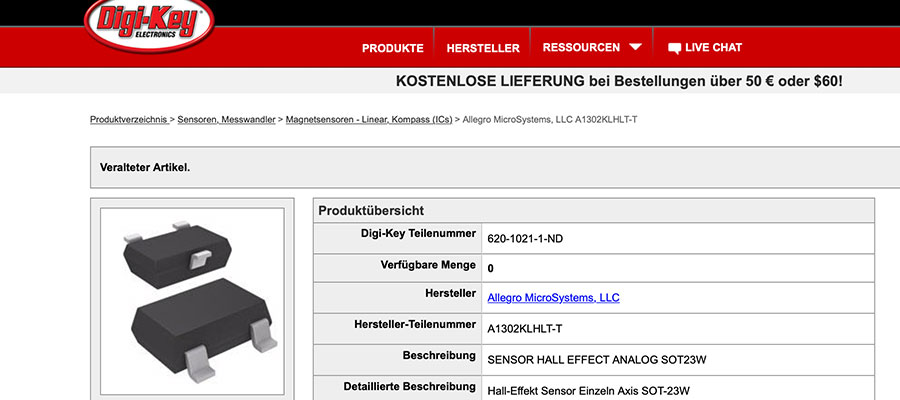Click breadcrumb text Allegro MicroSystems, LLC A1302KLHLT-T
This screenshot has height=400, width=900.
point(550,120)
